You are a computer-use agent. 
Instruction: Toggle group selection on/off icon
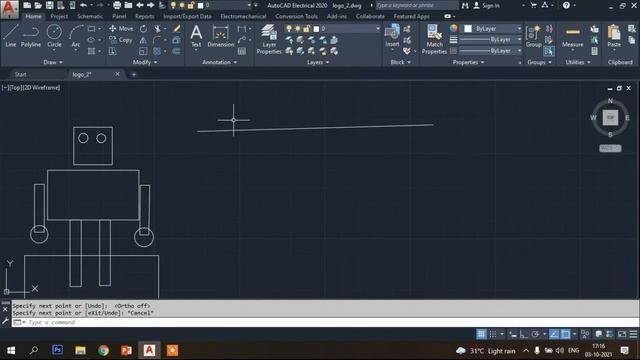(x=549, y=51)
